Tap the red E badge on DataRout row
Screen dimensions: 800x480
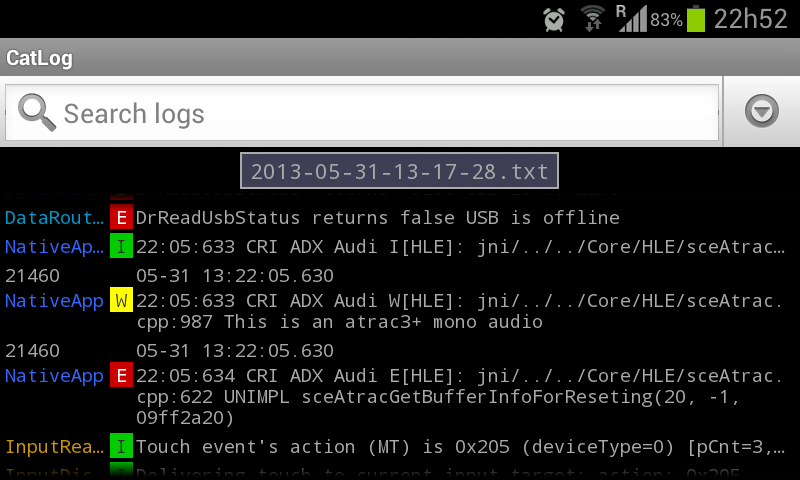click(121, 218)
